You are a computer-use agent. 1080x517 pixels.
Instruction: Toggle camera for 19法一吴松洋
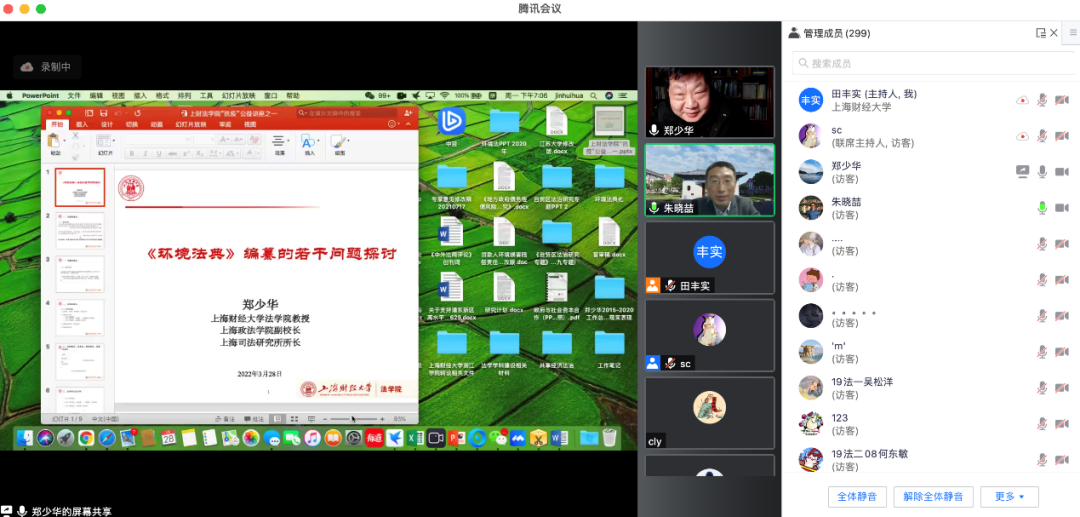point(1062,388)
